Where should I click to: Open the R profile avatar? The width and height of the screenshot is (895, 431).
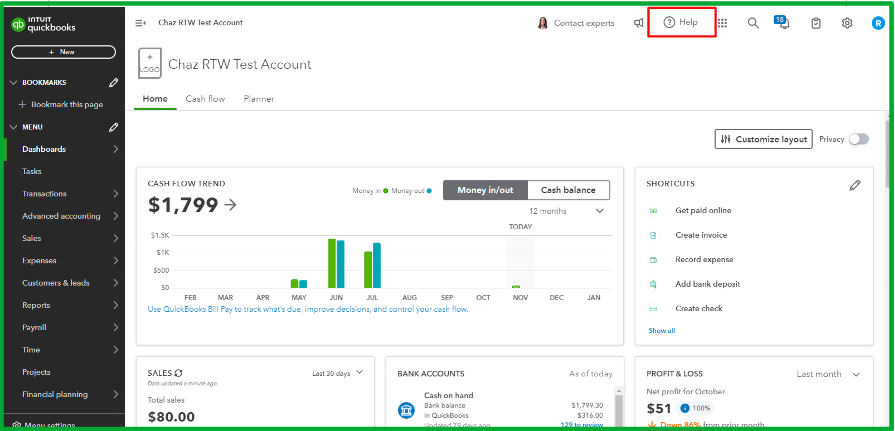pos(878,23)
